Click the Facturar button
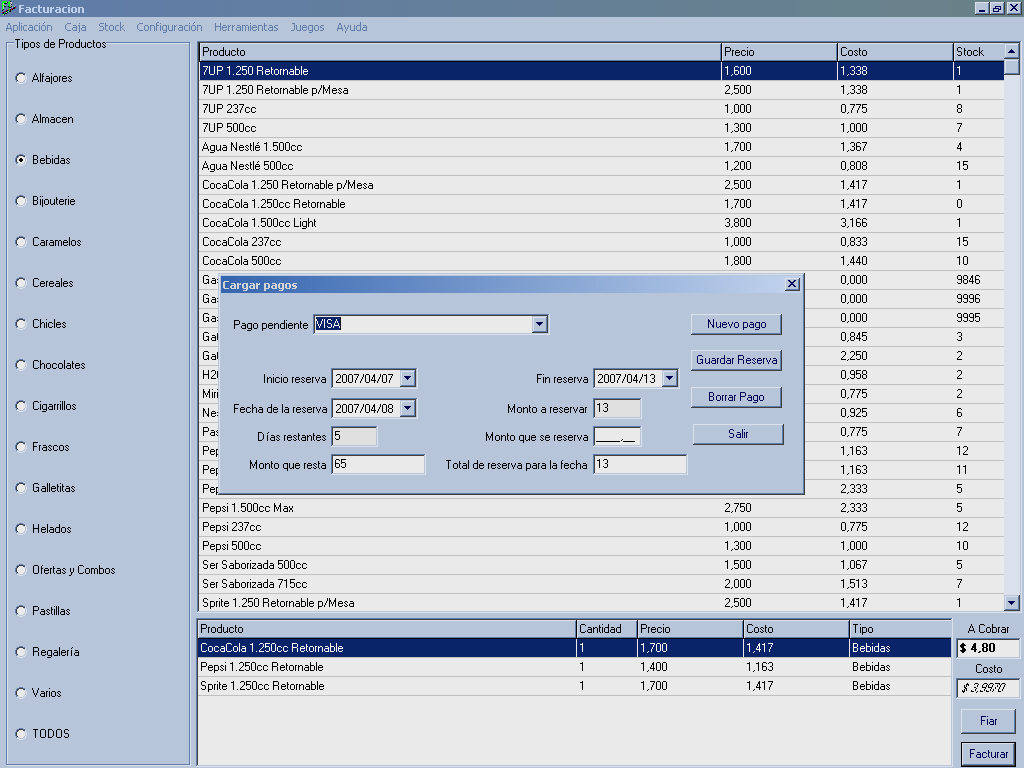The image size is (1024, 768). (x=988, y=754)
